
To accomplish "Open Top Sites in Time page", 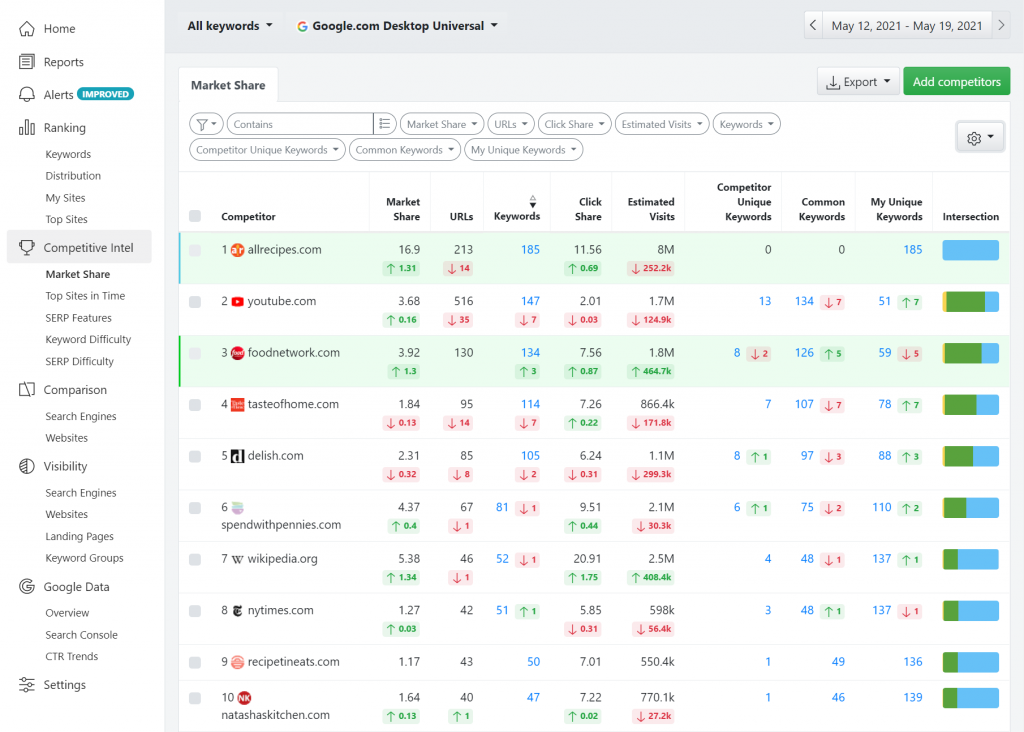I will click(x=85, y=296).
